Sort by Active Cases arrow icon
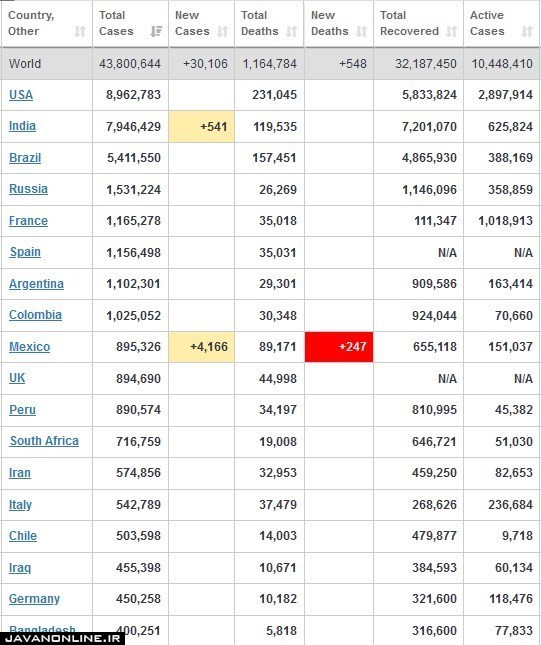 tap(527, 32)
